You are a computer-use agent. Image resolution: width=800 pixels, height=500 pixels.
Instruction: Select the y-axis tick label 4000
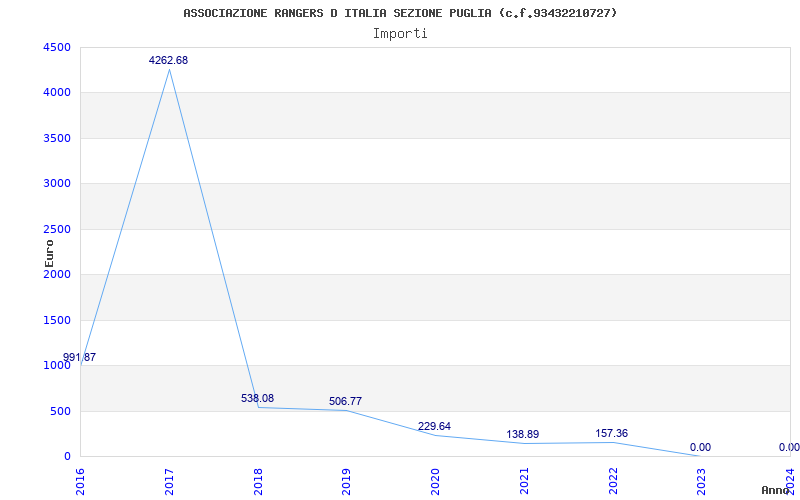(57, 93)
